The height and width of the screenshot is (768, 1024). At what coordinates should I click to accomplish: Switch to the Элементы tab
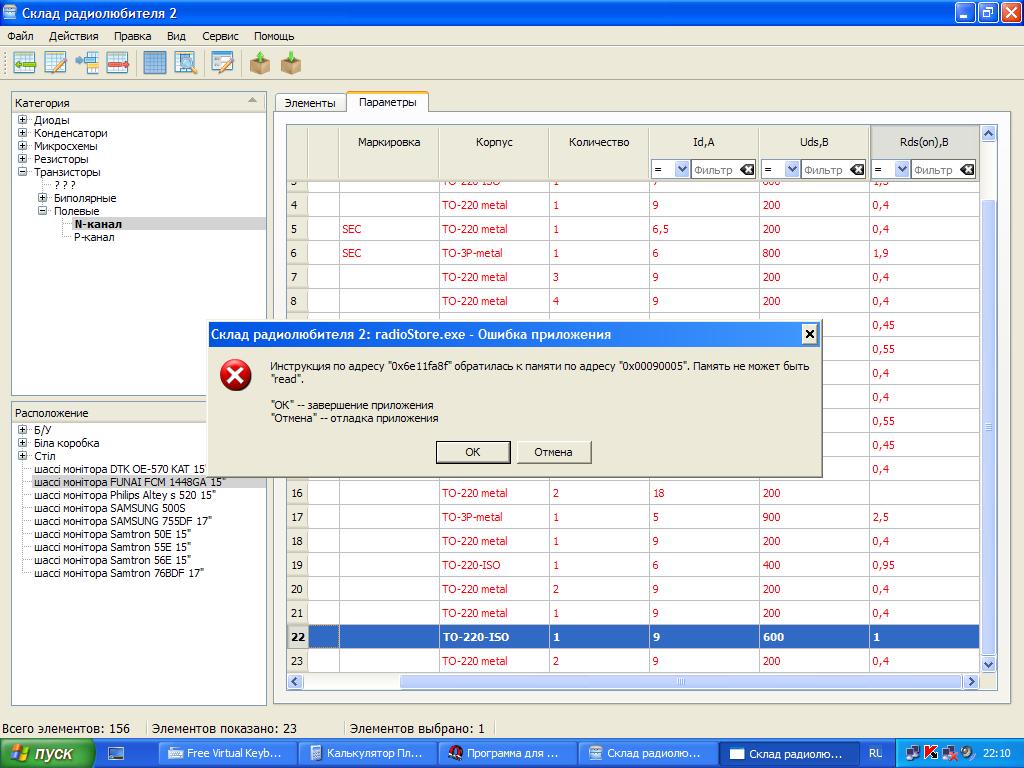310,103
